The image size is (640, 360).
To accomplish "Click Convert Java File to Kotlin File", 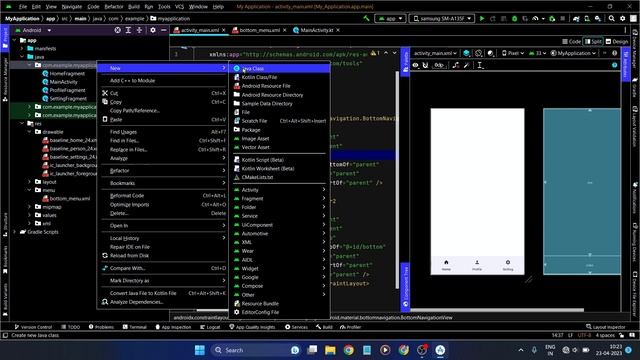I will [x=163, y=293].
